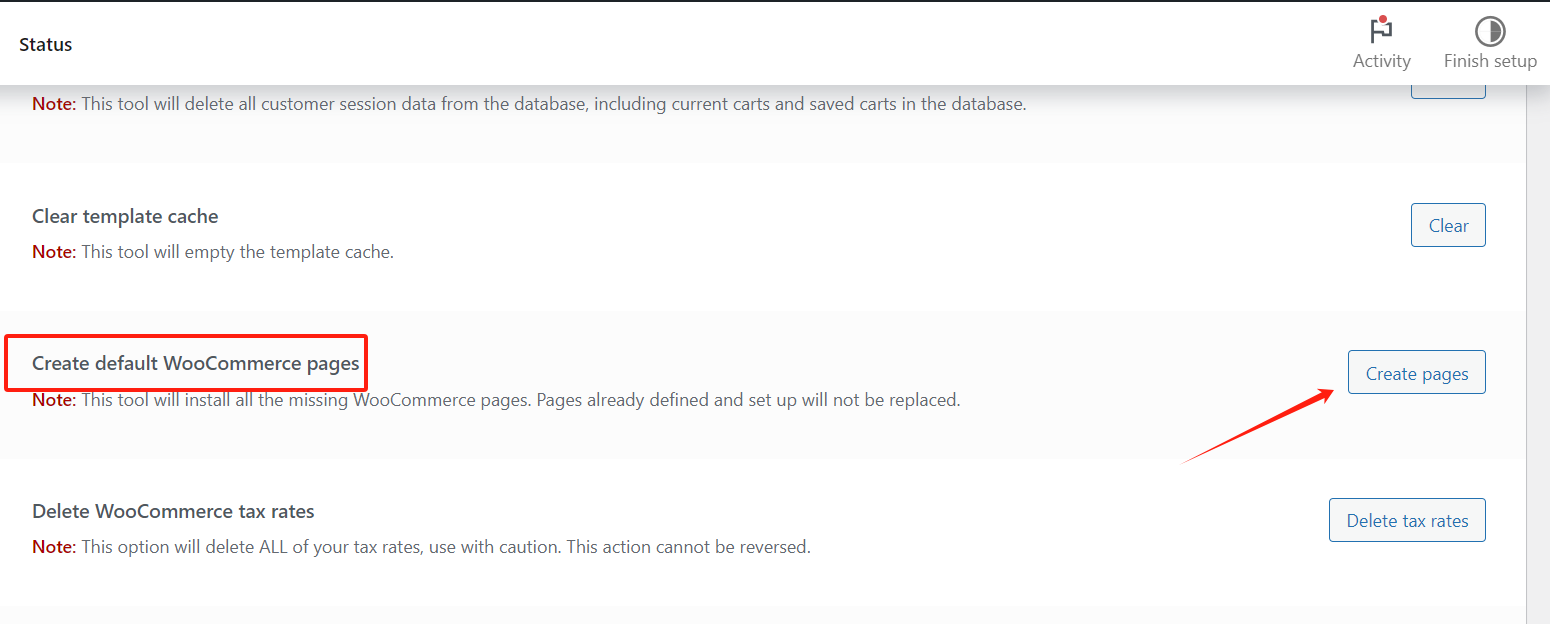Click the "Delete WooCommerce tax rates" heading
Screen dimensions: 1550x624
[x=173, y=511]
